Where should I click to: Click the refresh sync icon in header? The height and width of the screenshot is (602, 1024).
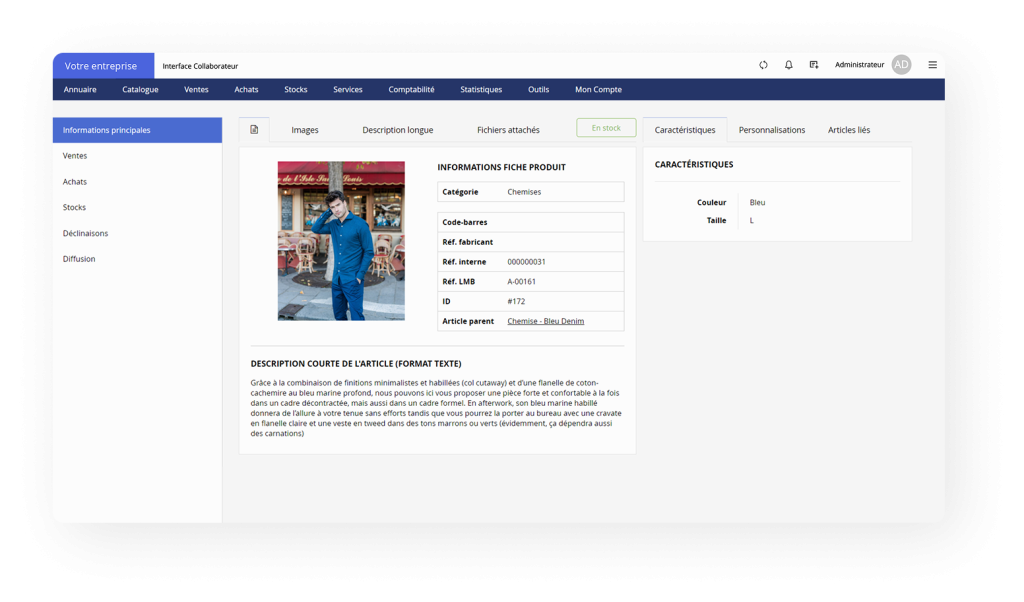[763, 65]
